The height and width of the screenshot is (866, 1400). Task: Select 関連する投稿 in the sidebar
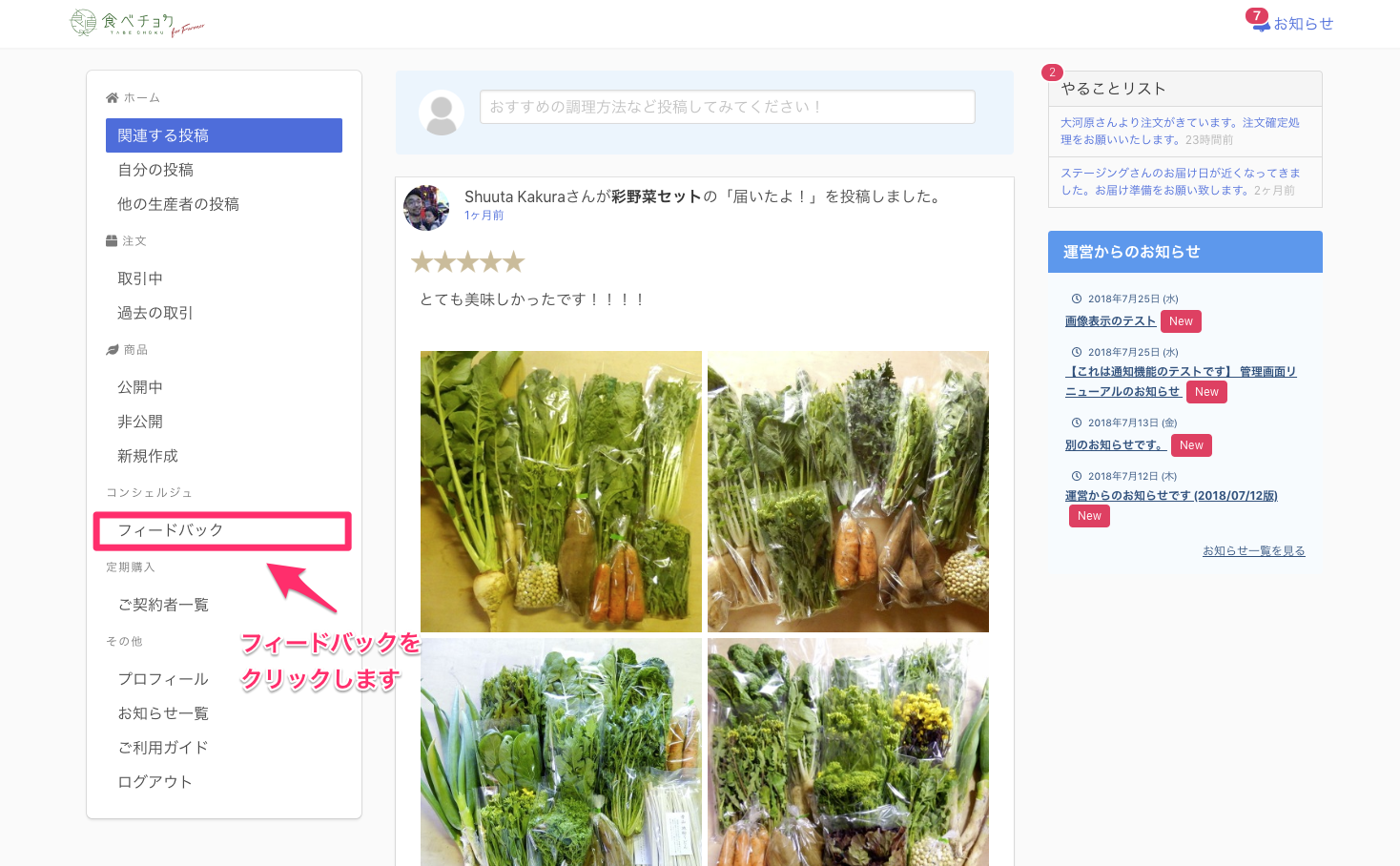click(223, 135)
